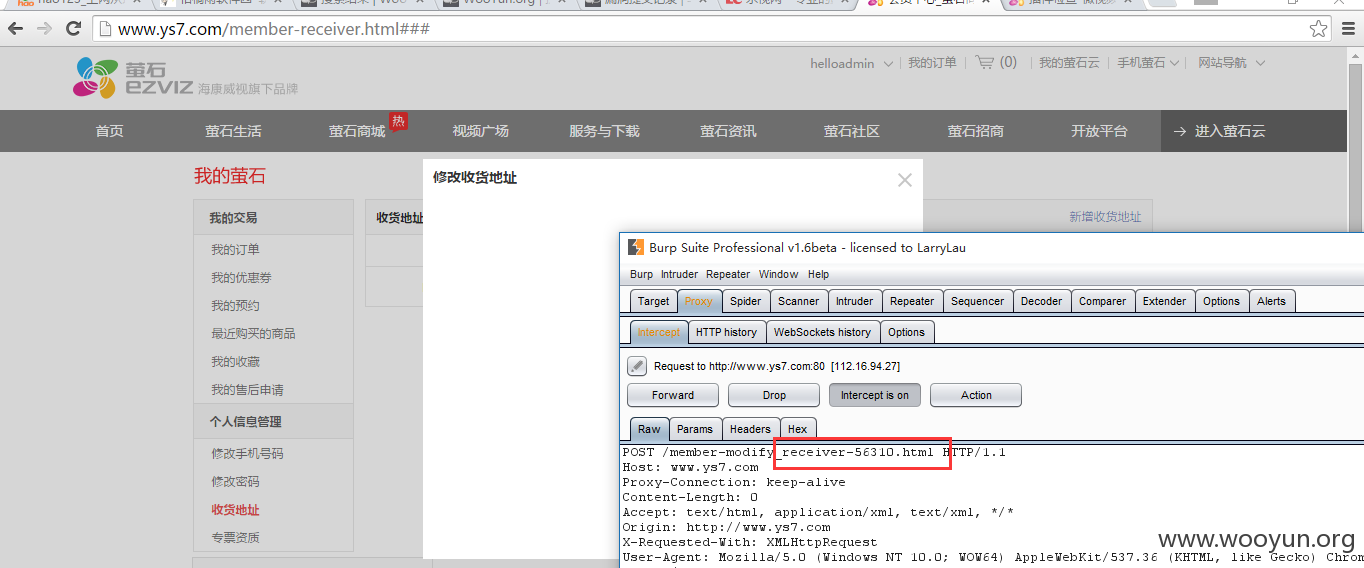This screenshot has height=568, width=1364.
Task: Open 我的萤石云 link in top bar
Action: pyautogui.click(x=1069, y=63)
